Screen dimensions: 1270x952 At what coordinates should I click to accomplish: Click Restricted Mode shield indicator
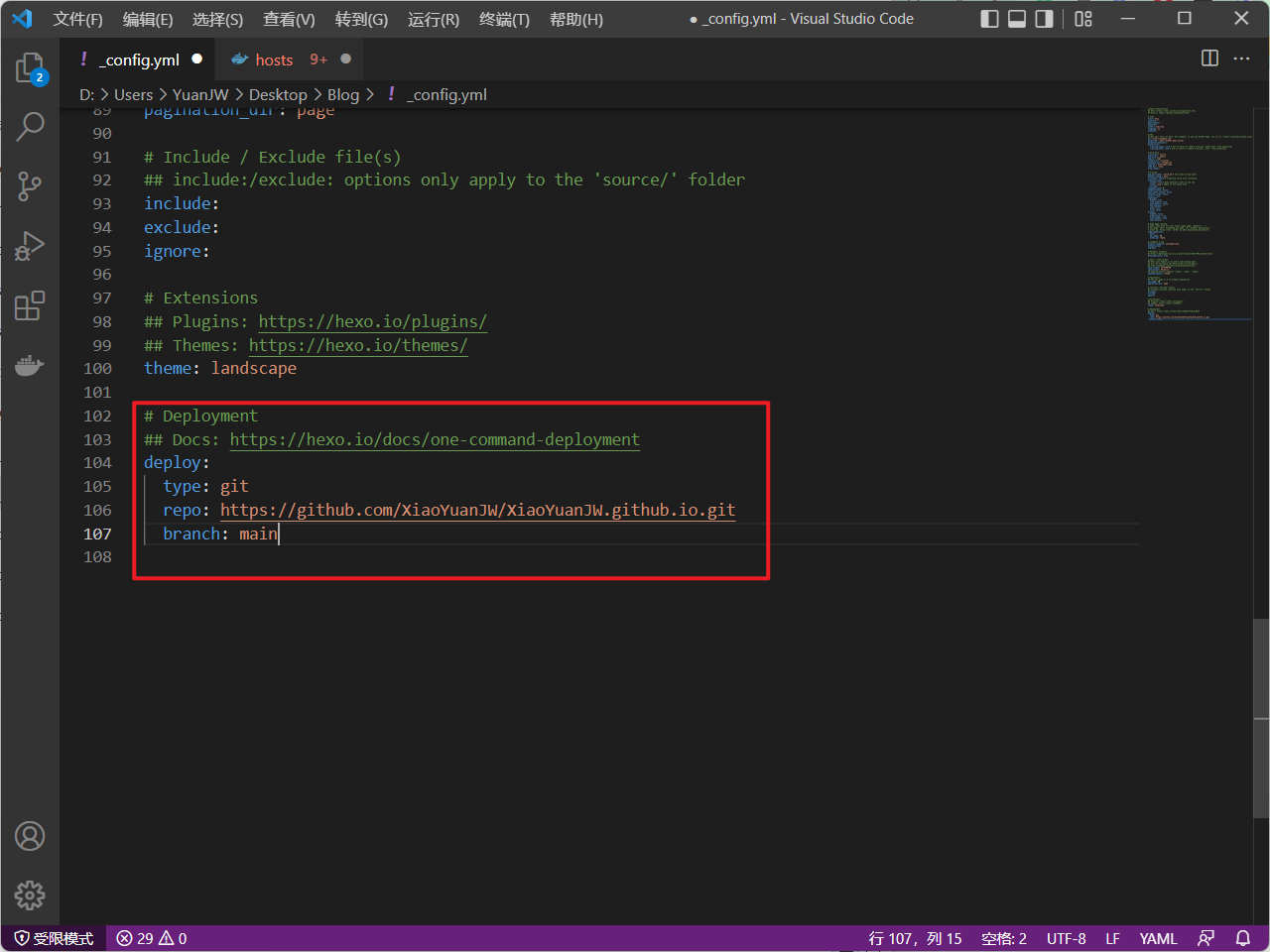pyautogui.click(x=55, y=938)
